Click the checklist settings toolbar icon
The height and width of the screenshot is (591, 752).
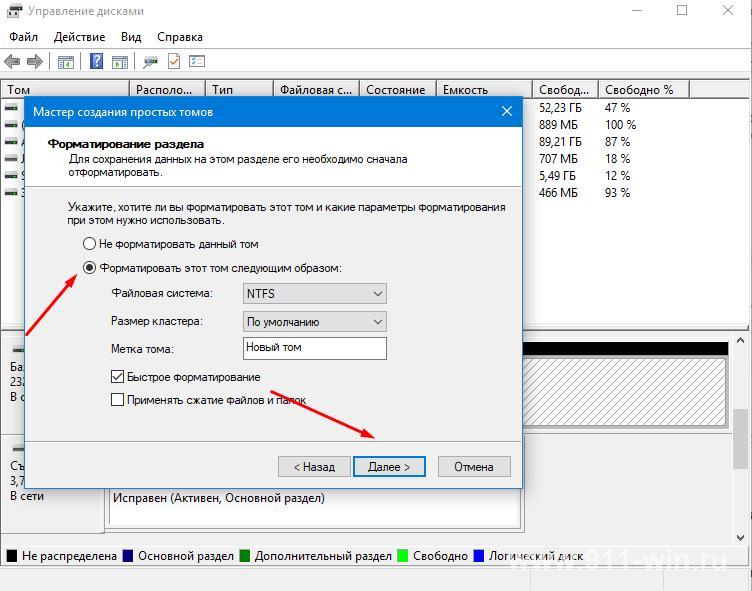[197, 61]
